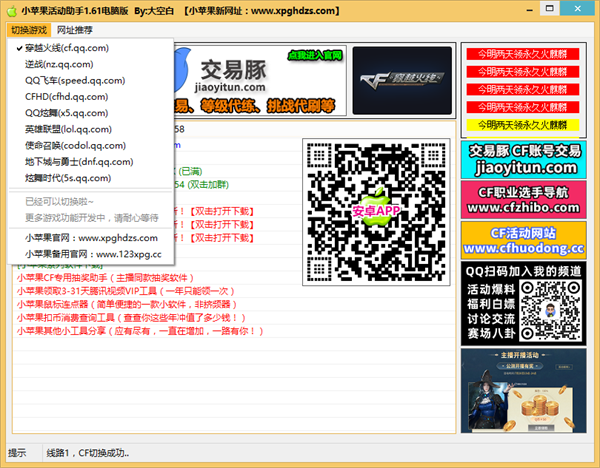The height and width of the screenshot is (468, 600).
Task: Open 小苹果备用官网 www.123xpg.cc link
Action: [90, 254]
